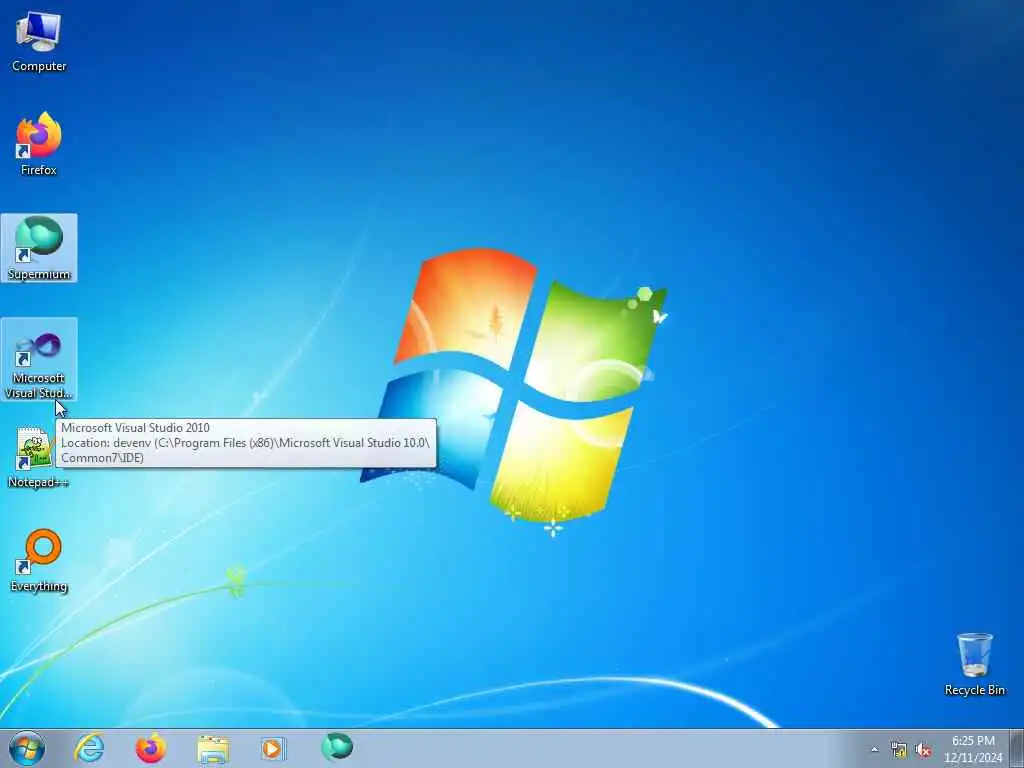This screenshot has height=768, width=1024.
Task: Launch Internet Explorer from the taskbar
Action: pyautogui.click(x=89, y=748)
